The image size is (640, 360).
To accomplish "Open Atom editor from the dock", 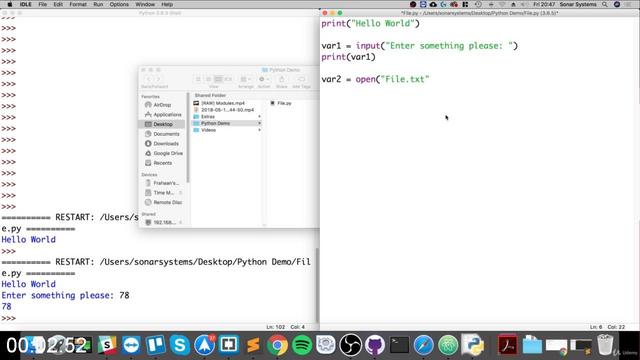I will point(448,345).
